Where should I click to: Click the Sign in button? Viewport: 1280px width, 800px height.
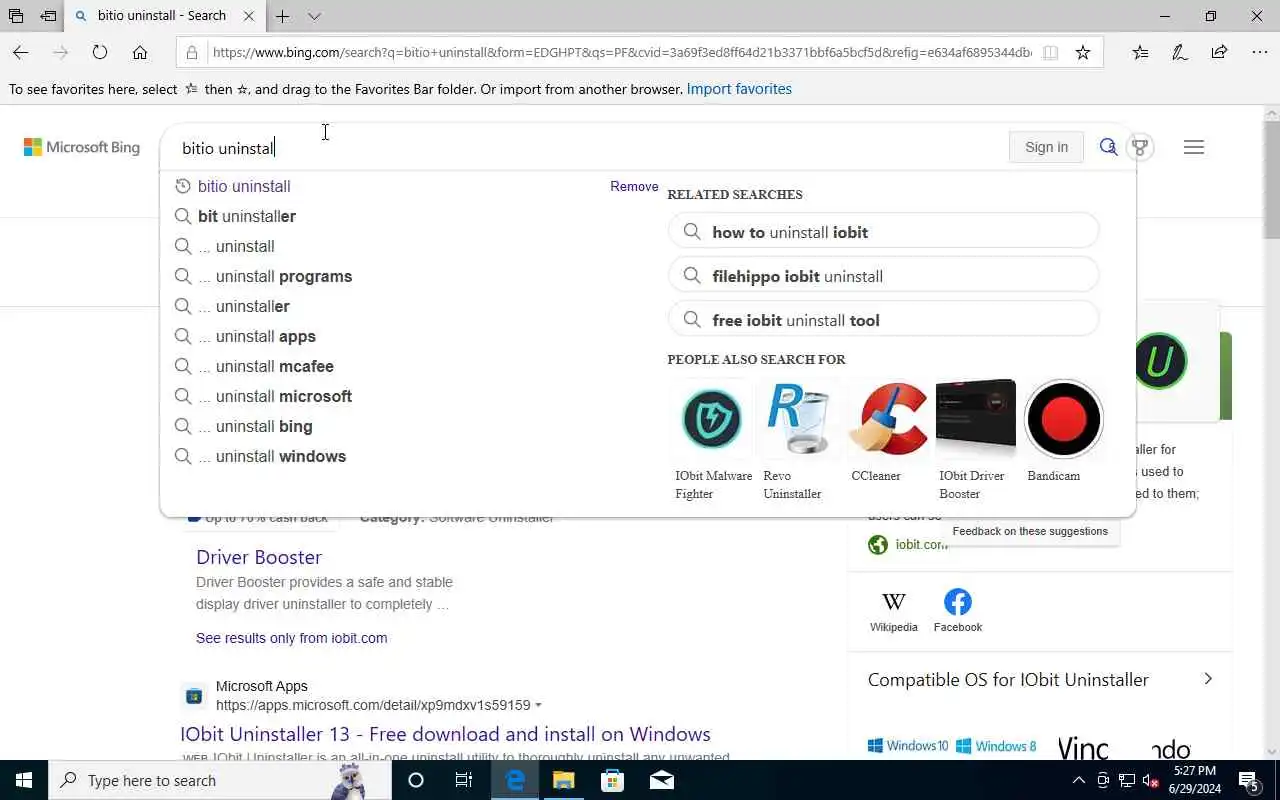tap(1046, 147)
